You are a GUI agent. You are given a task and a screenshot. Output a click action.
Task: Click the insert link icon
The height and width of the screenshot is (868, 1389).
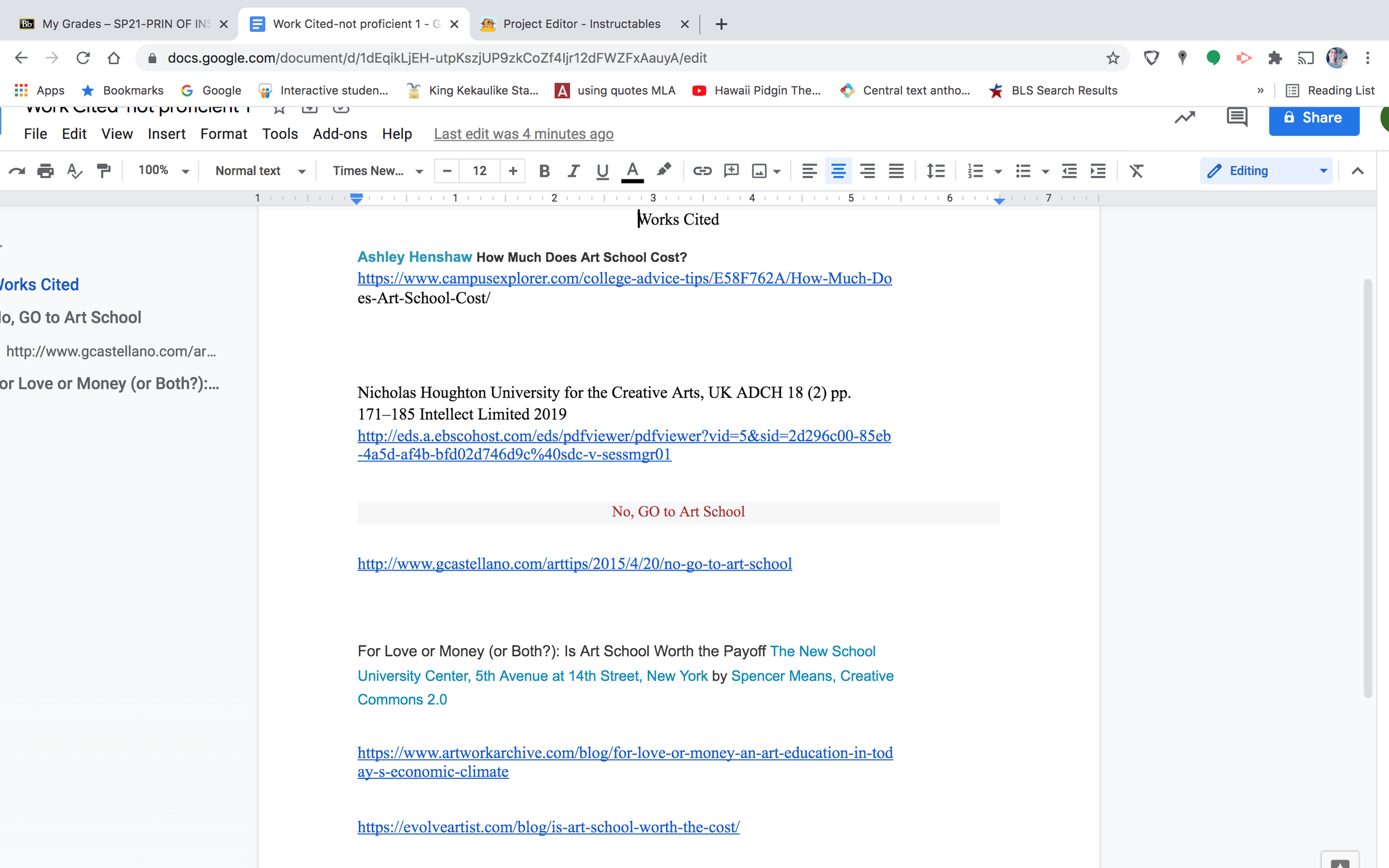pyautogui.click(x=703, y=171)
